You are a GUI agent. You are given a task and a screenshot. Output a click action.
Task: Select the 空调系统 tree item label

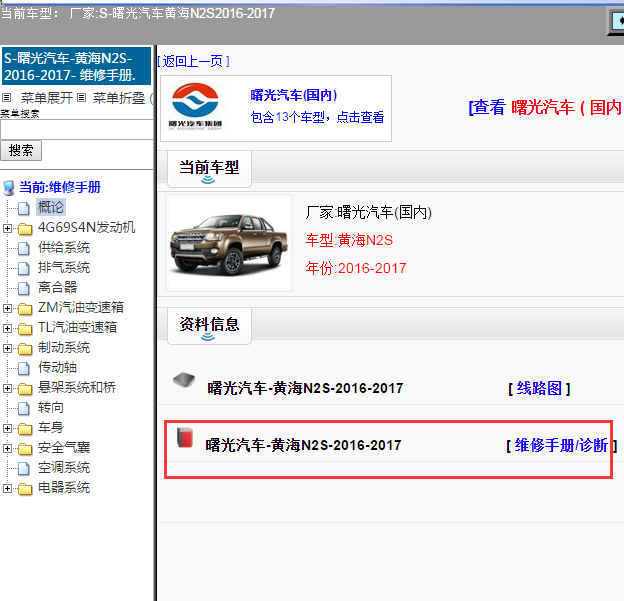coord(64,468)
